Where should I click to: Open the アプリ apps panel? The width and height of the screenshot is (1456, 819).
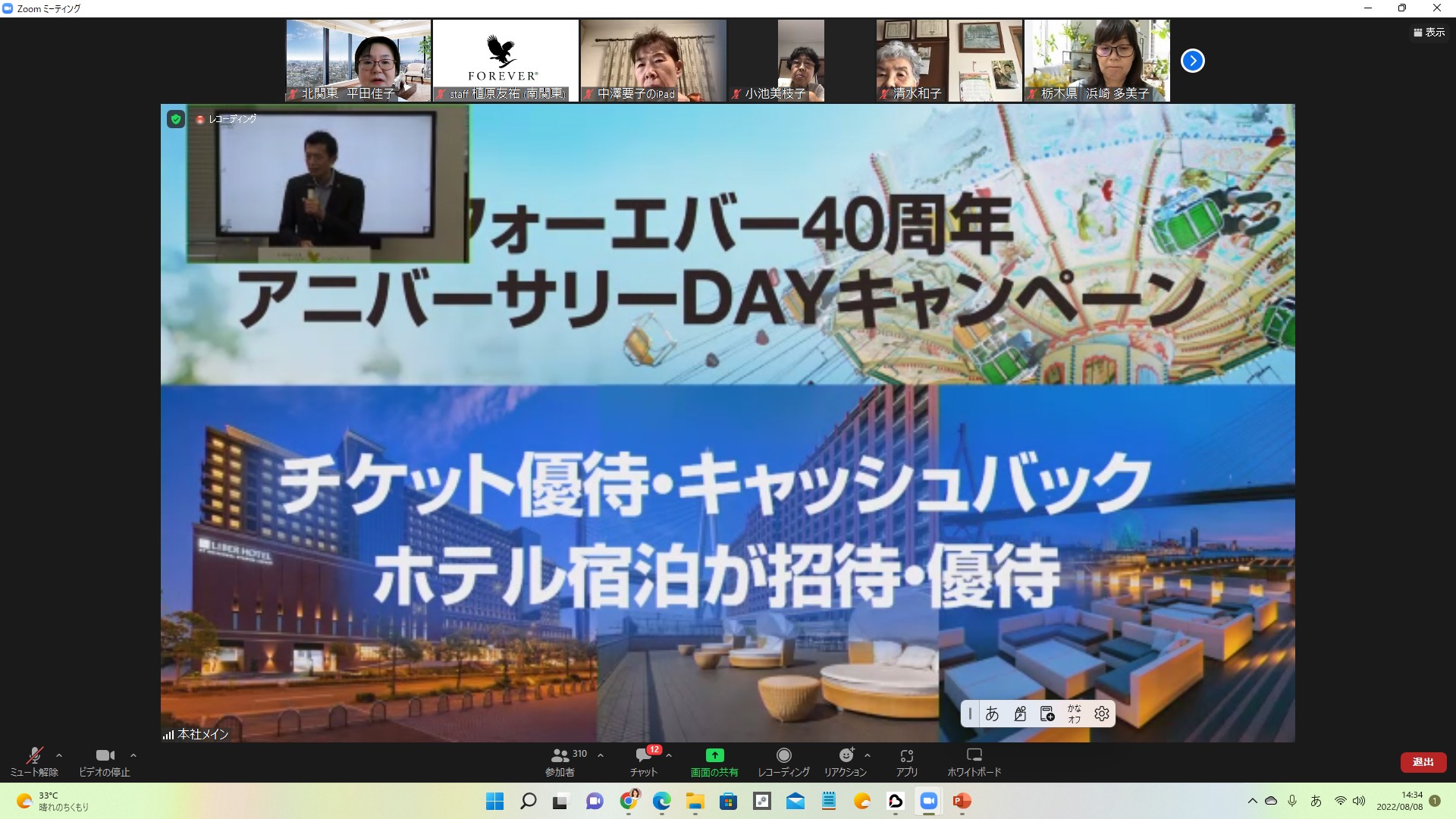click(x=907, y=761)
